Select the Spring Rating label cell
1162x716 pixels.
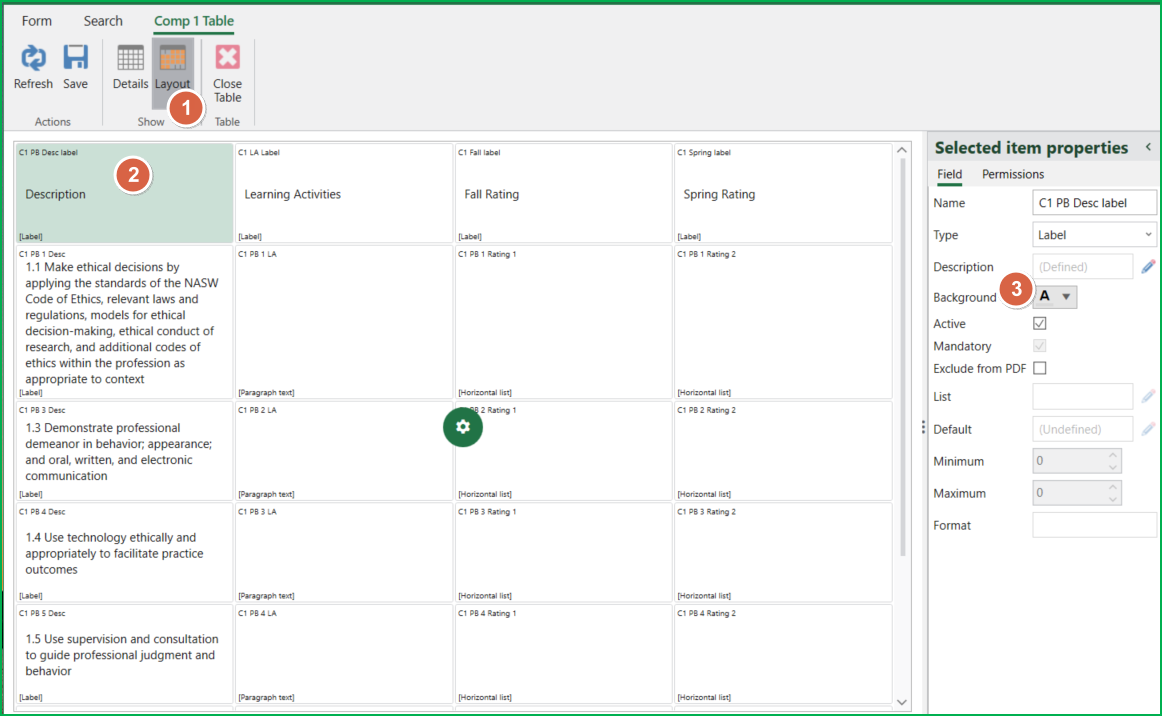[x=783, y=193]
